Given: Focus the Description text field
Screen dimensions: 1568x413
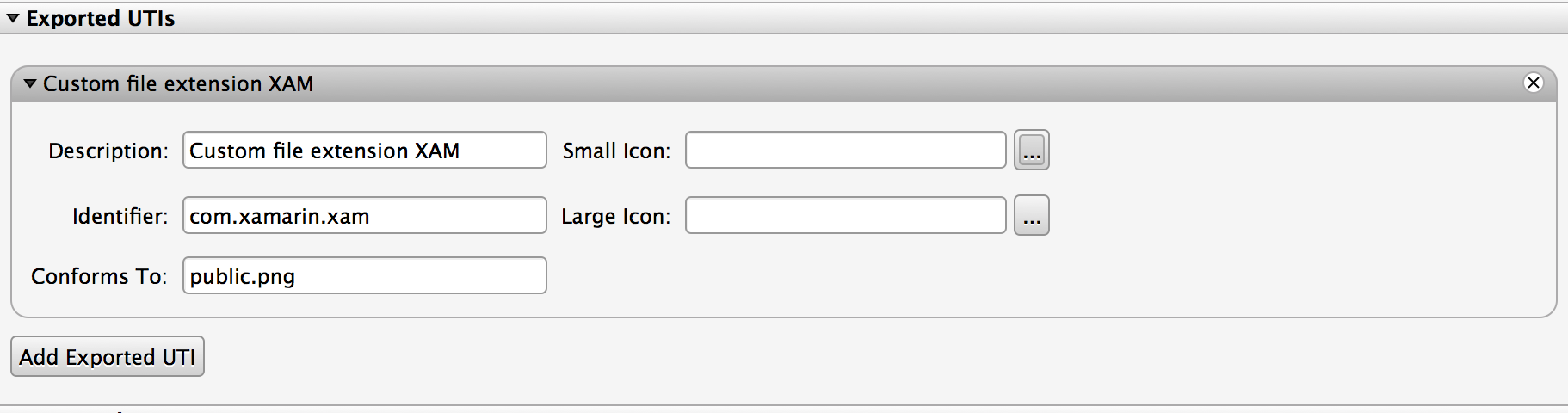Looking at the screenshot, I should click(365, 150).
